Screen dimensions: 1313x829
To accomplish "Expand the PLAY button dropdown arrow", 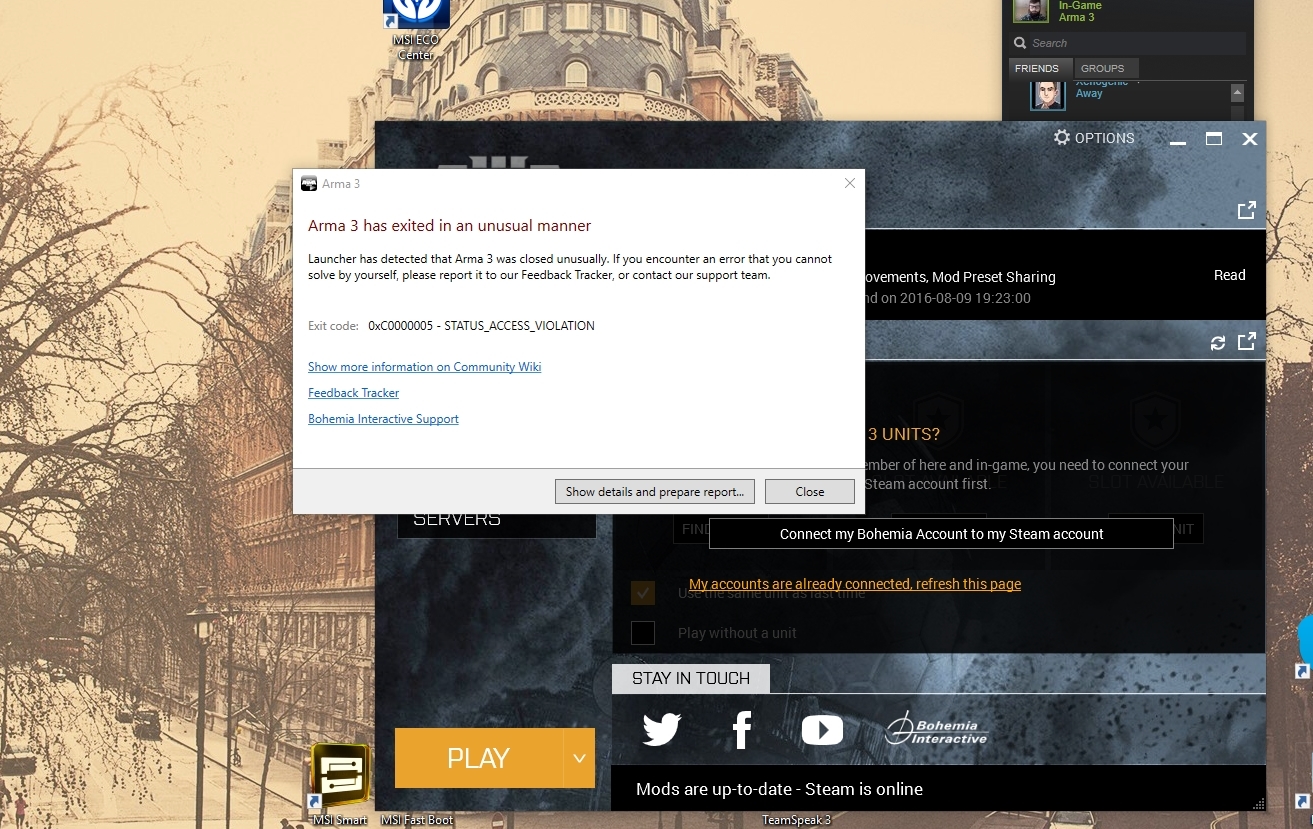I will (579, 758).
